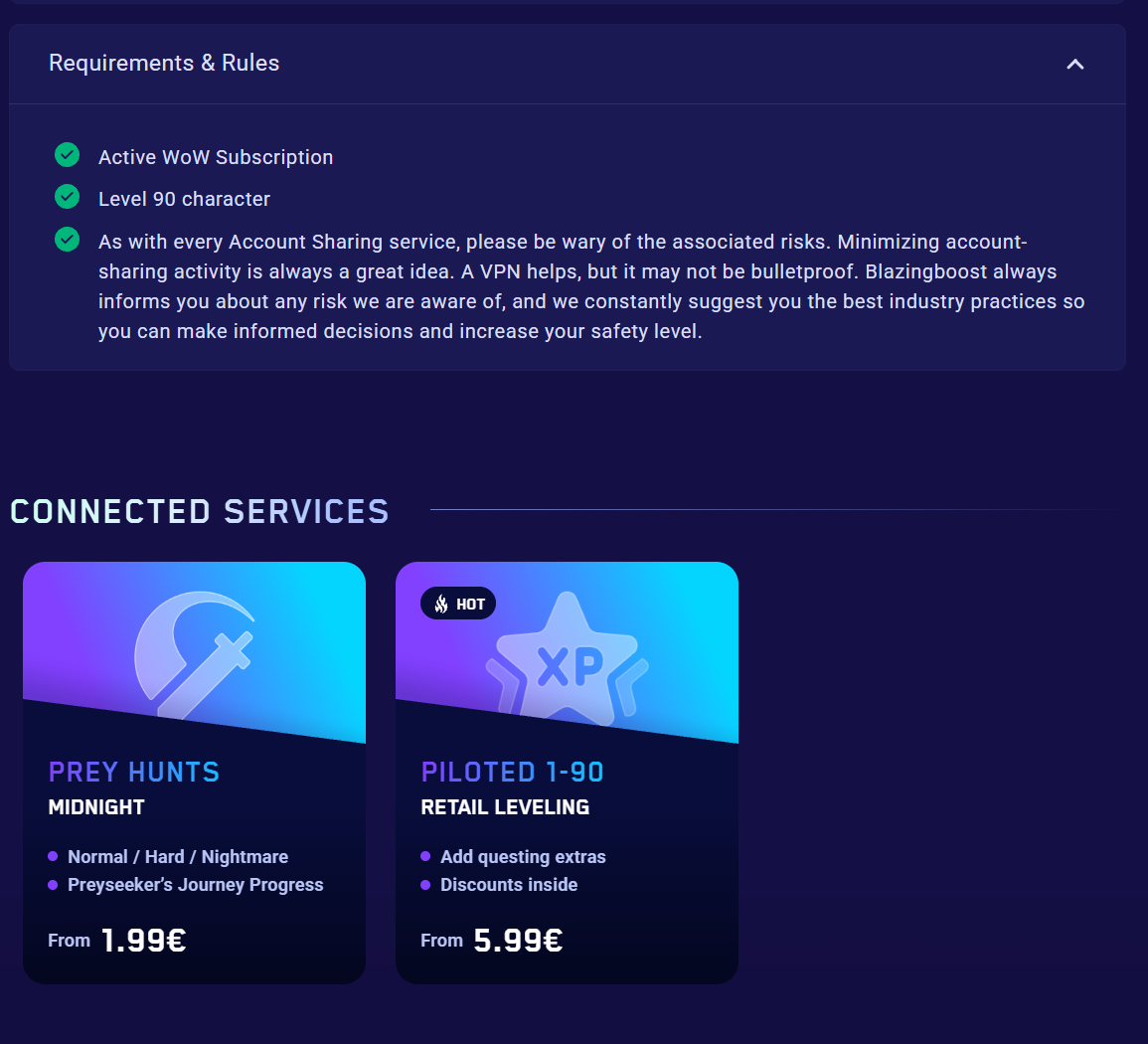
Task: Click the Midnight subtitle on Prey Hunts card
Action: (x=96, y=807)
